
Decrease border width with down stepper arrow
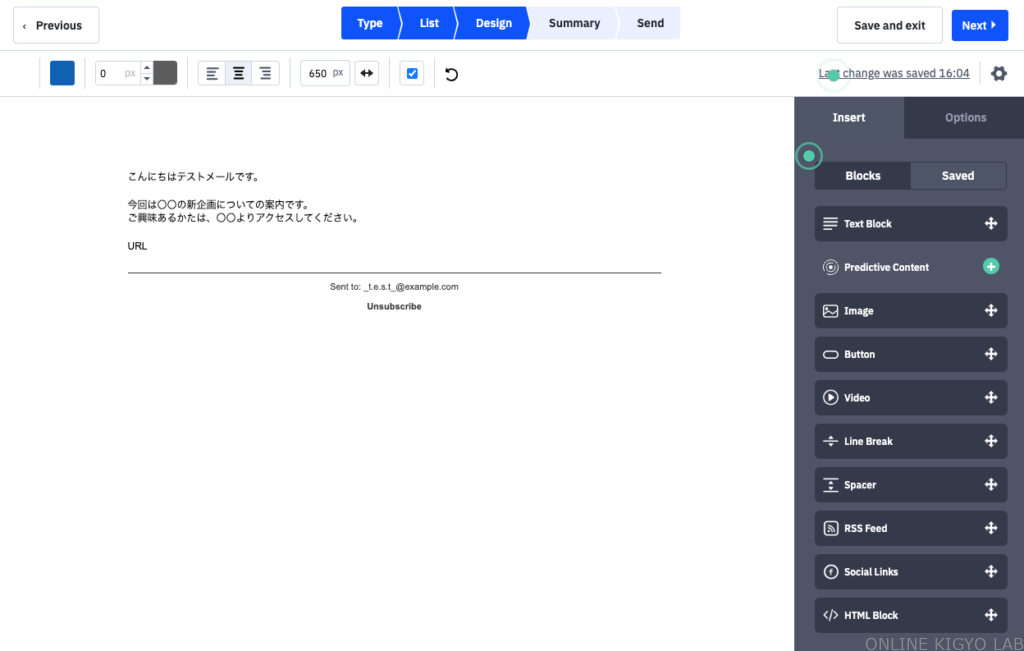tap(147, 79)
